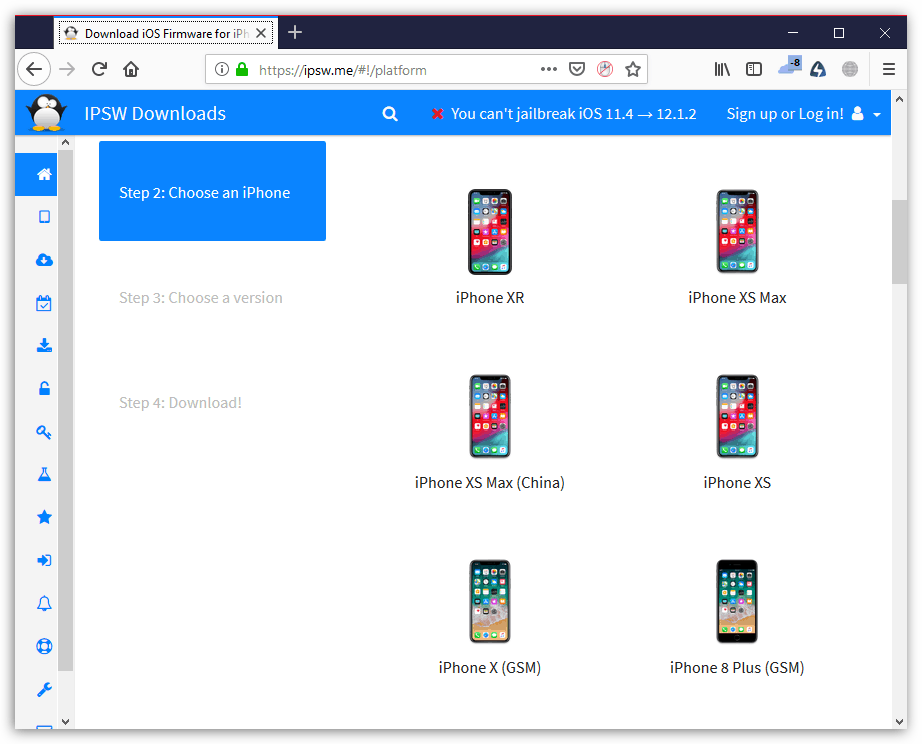Click the weather extension icon showing -8
Screen dimensions: 922x744
(x=789, y=65)
